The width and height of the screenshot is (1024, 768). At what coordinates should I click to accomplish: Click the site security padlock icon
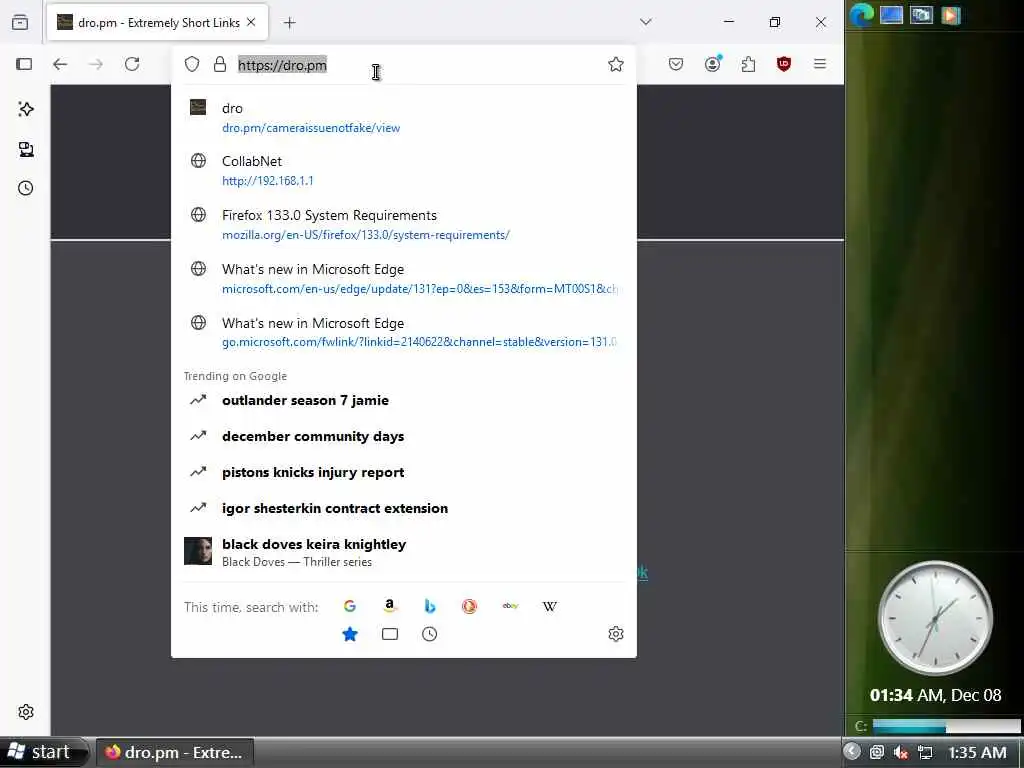point(220,64)
